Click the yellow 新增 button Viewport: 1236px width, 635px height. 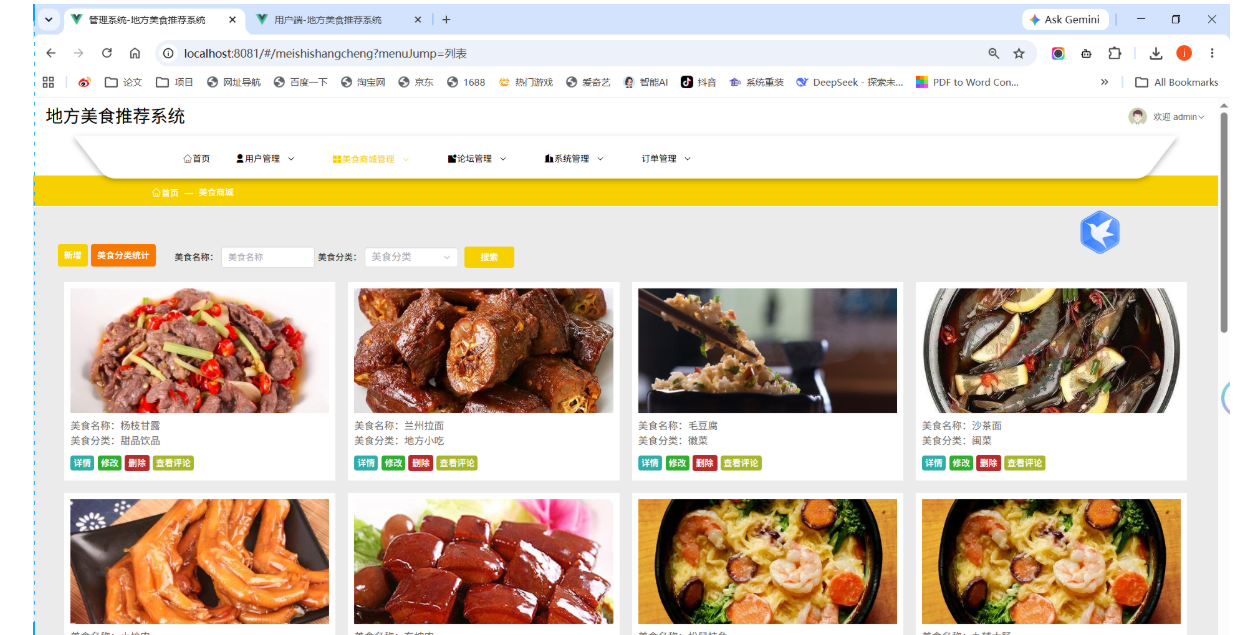click(73, 256)
